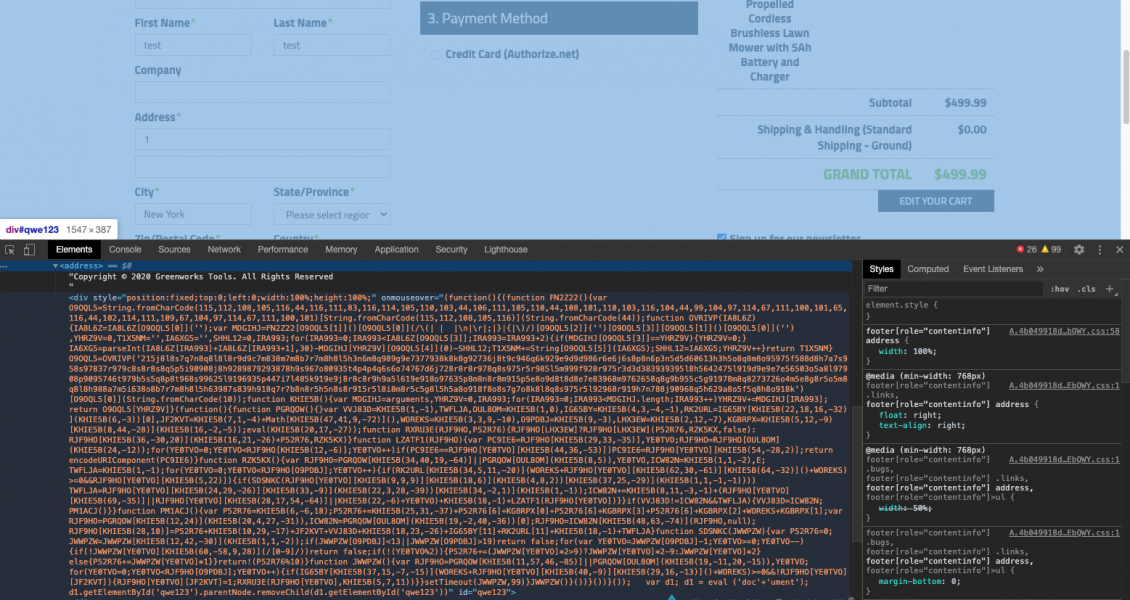Click the GRAND TOTAL $499.99 amount
Image resolution: width=1130 pixels, height=600 pixels.
click(x=960, y=174)
